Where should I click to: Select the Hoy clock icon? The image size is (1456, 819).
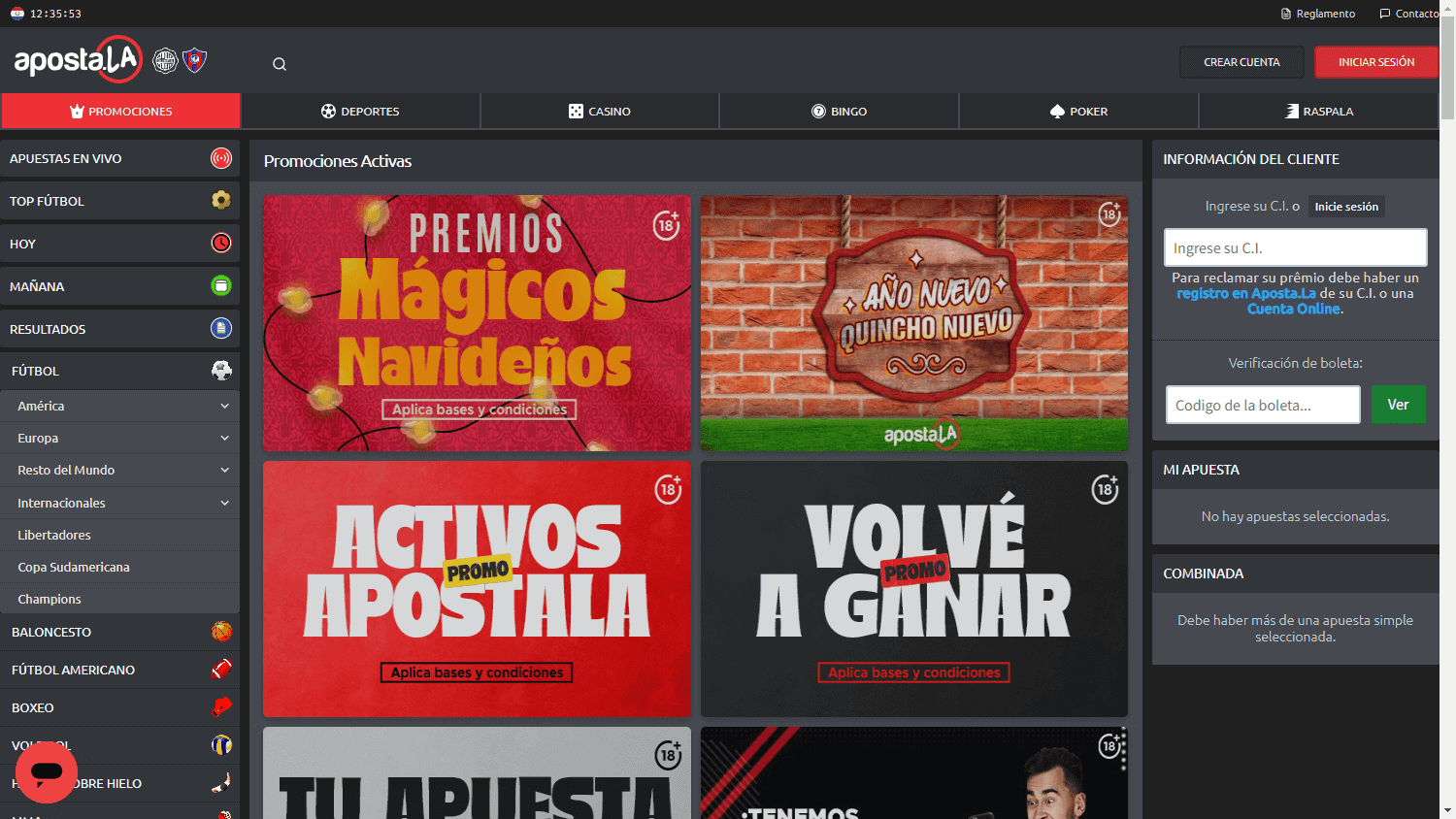[x=221, y=244]
